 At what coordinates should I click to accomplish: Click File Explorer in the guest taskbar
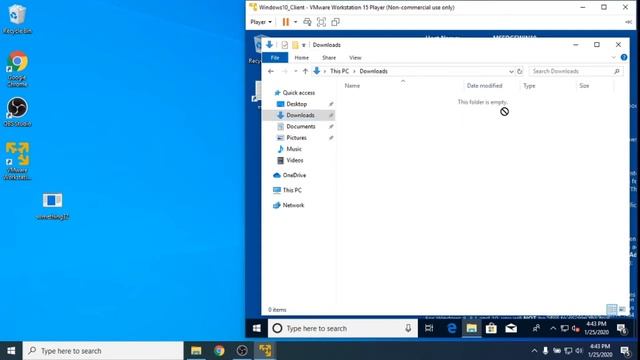(x=471, y=328)
